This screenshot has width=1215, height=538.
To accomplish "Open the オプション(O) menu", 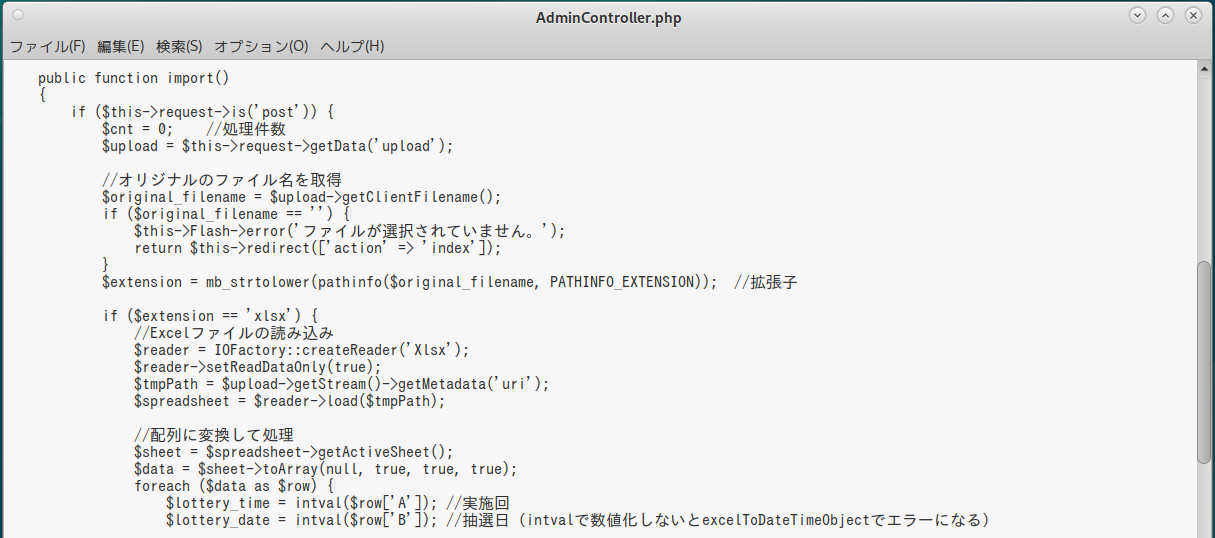I will pos(261,46).
